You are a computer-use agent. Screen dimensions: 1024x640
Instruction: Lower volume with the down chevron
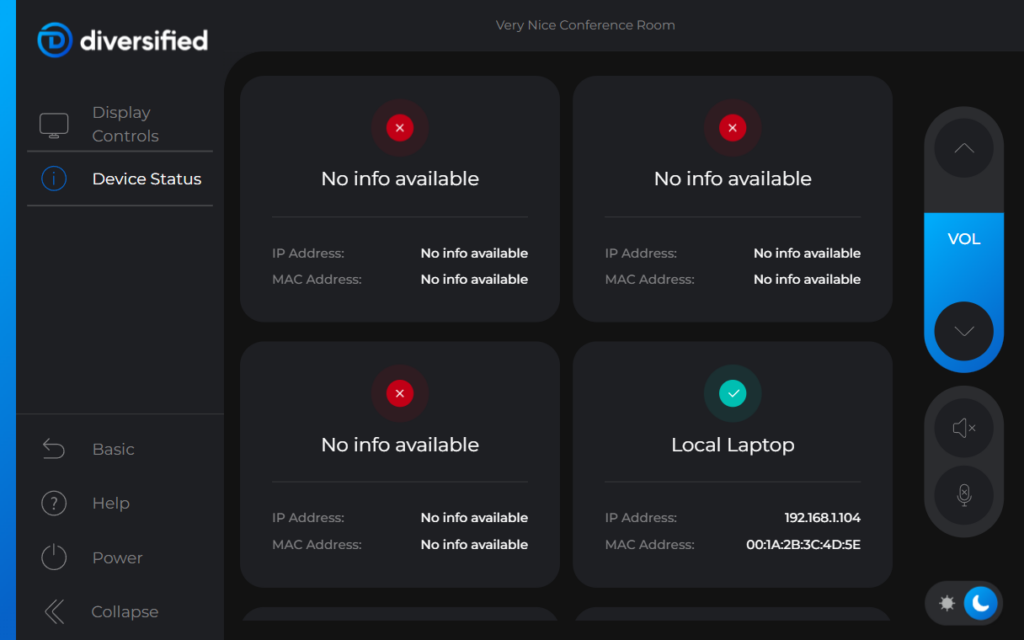click(964, 331)
